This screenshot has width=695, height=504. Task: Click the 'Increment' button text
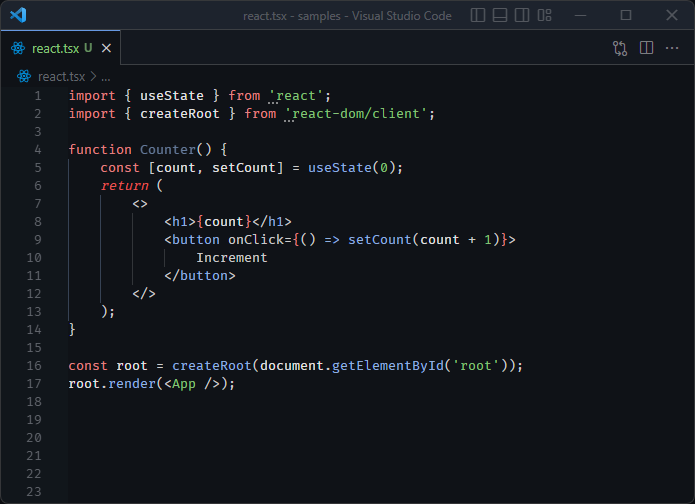click(232, 258)
